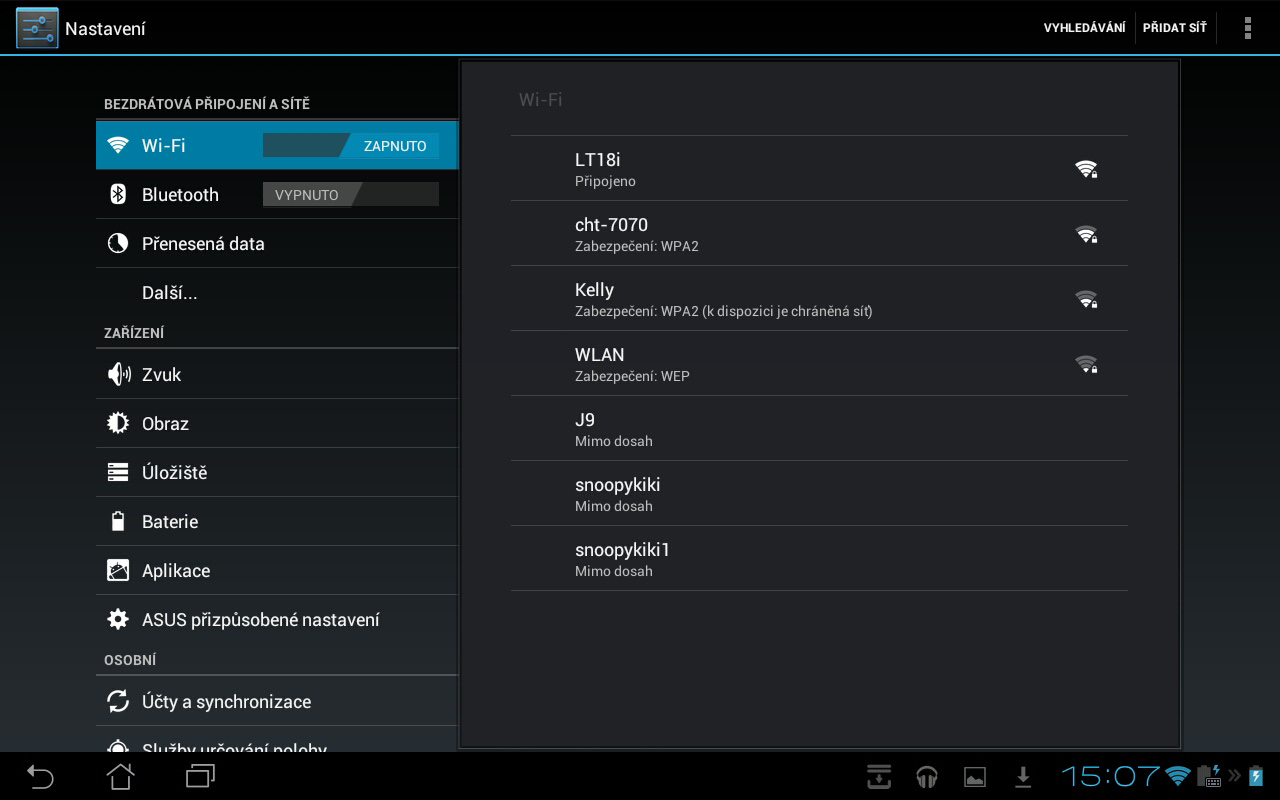Select the J9 out-of-range network
Image resolution: width=1280 pixels, height=800 pixels.
[819, 429]
